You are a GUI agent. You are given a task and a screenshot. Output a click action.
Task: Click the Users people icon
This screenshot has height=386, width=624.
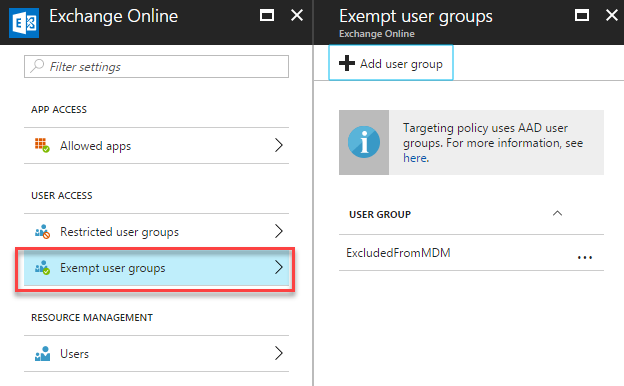click(42, 354)
